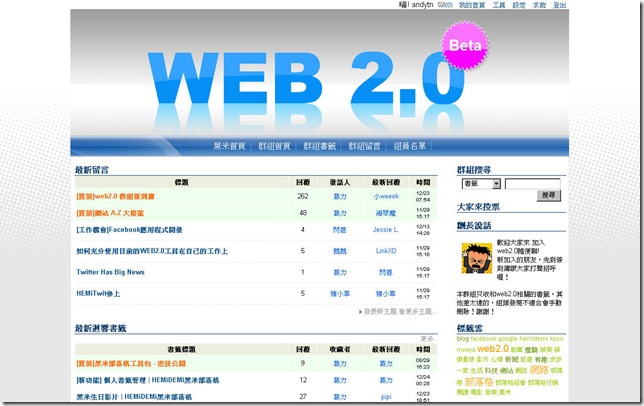
Task: Click 工具 in the top links
Action: pyautogui.click(x=499, y=5)
